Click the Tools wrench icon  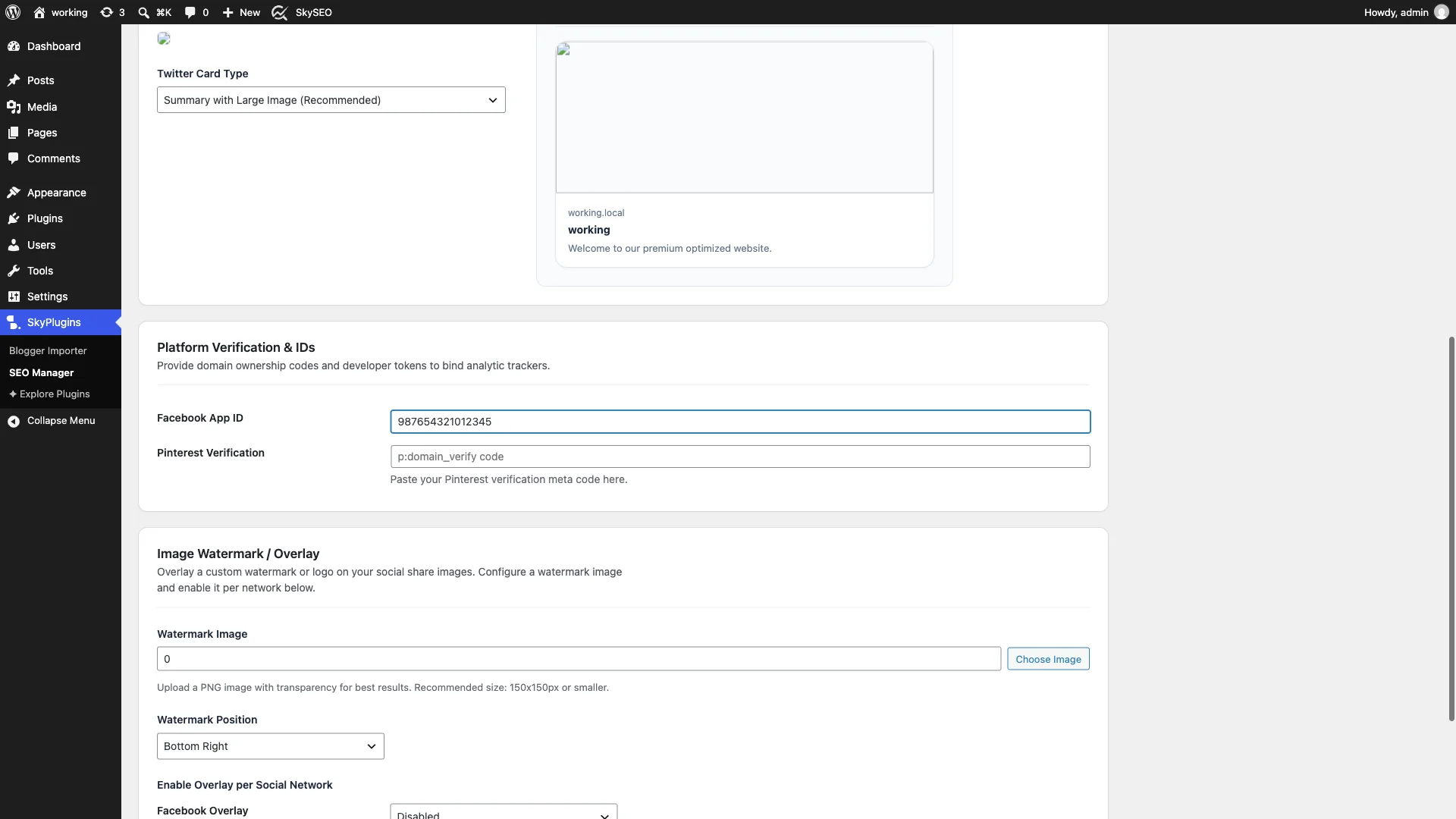tap(14, 271)
